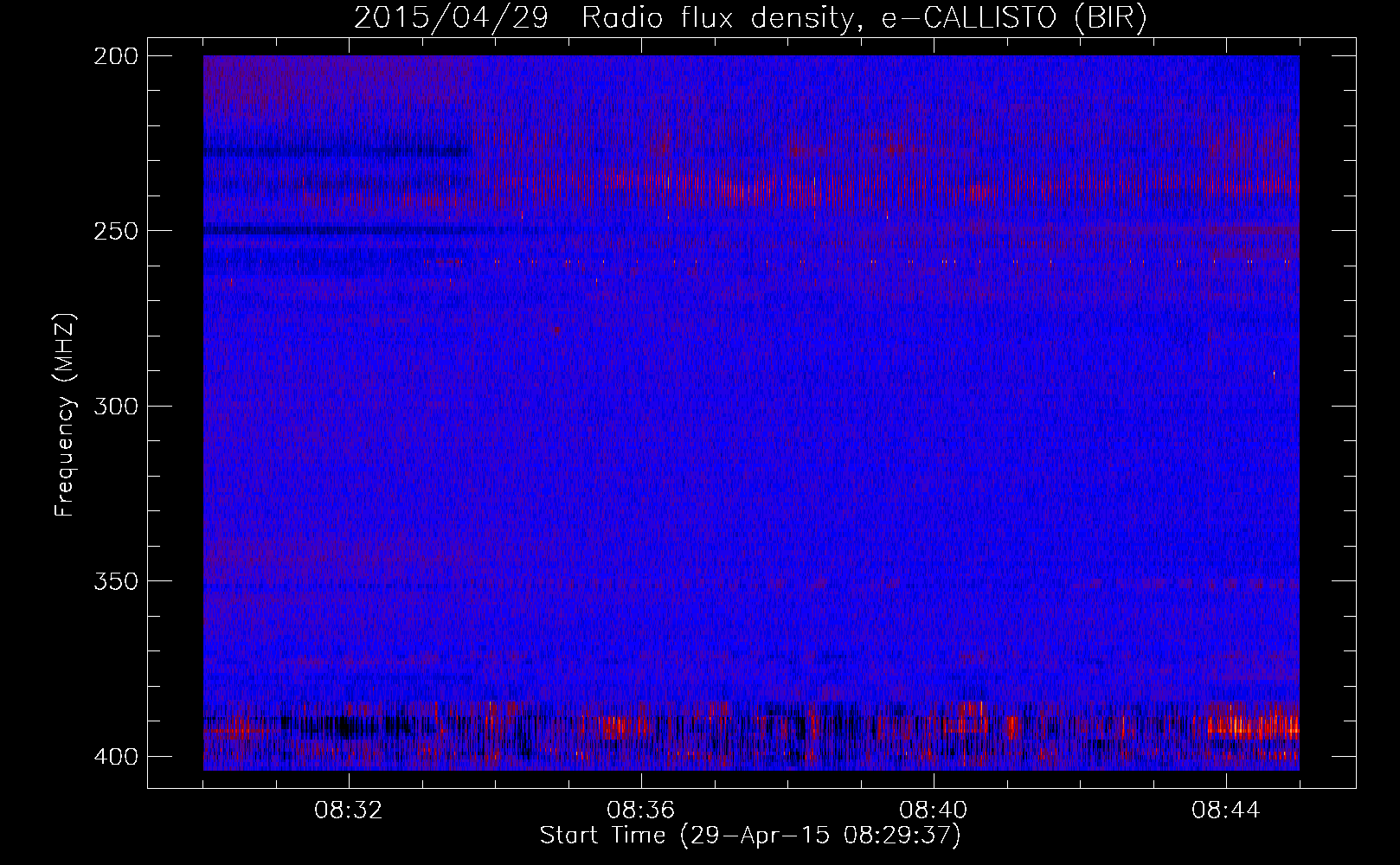The width and height of the screenshot is (1400, 865).
Task: Click the 08:36 time tick label
Action: [x=641, y=811]
